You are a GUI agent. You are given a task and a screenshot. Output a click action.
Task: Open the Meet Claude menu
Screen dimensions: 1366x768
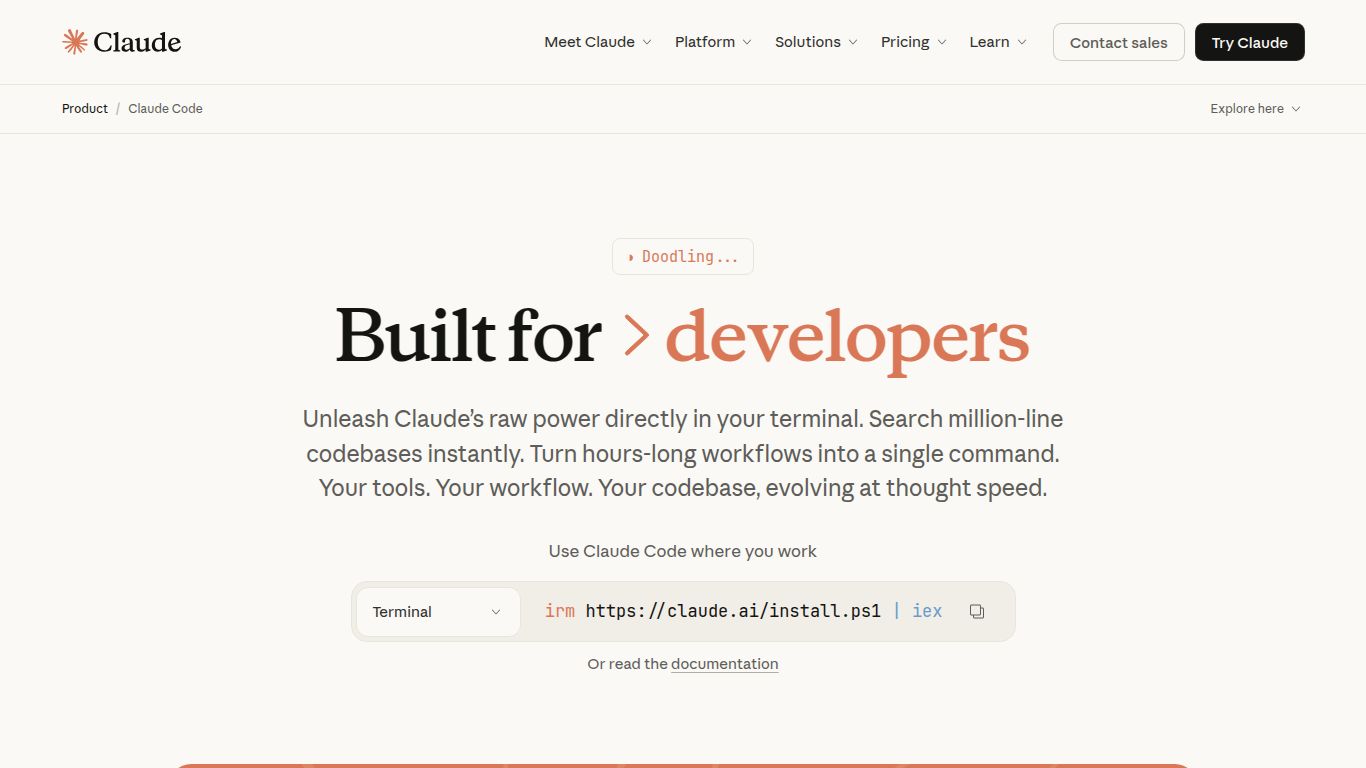tap(597, 42)
